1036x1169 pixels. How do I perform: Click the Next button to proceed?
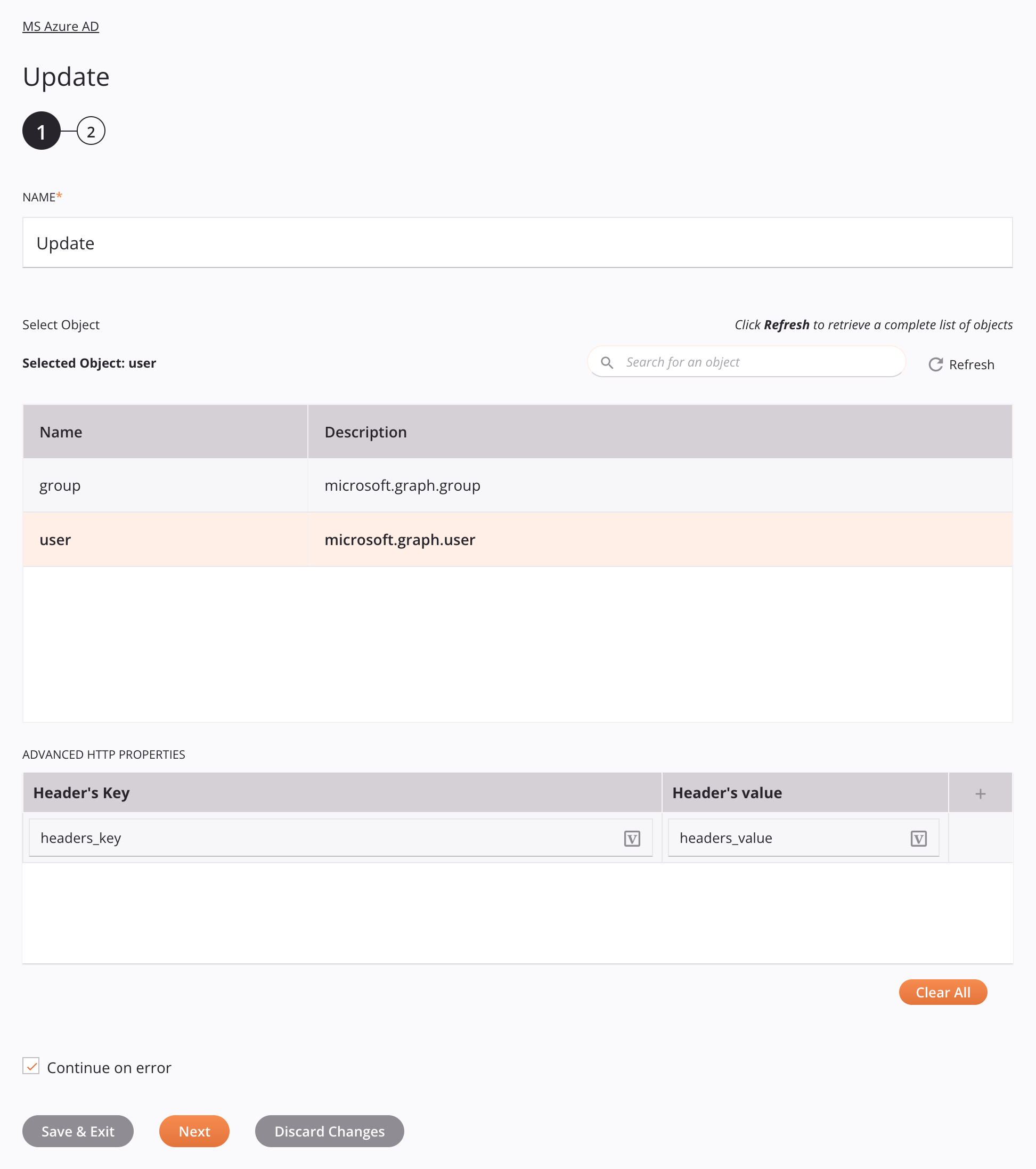194,1131
